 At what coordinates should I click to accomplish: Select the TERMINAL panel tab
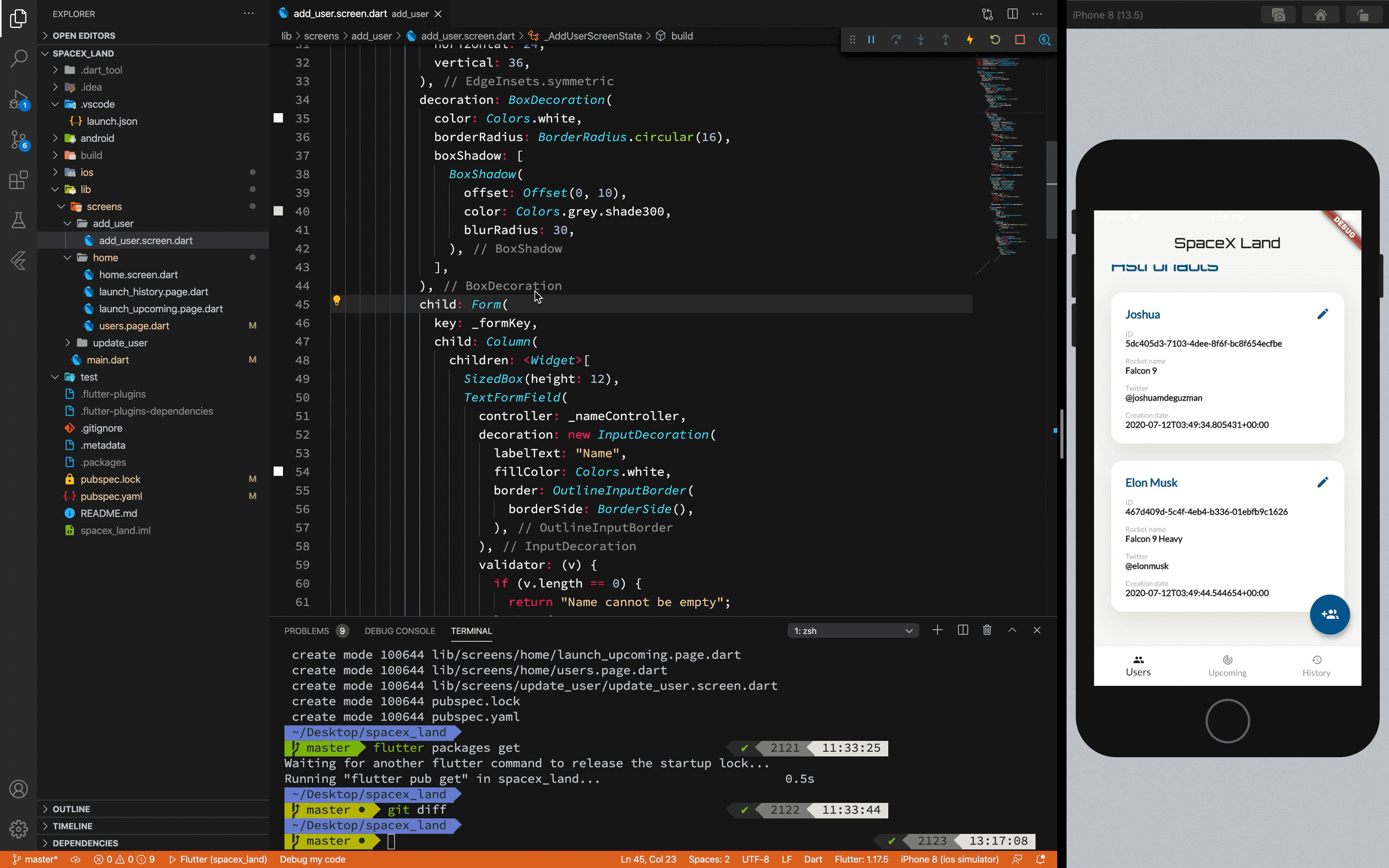(x=471, y=631)
